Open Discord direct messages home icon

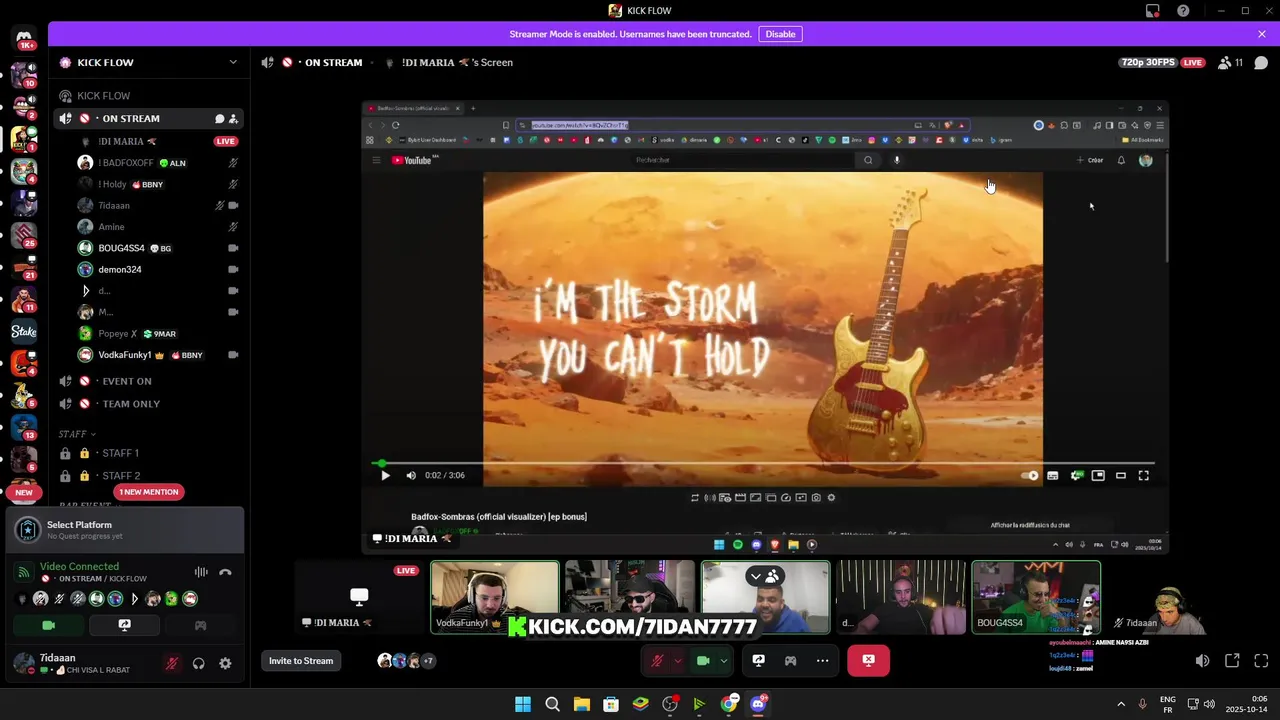pos(24,40)
